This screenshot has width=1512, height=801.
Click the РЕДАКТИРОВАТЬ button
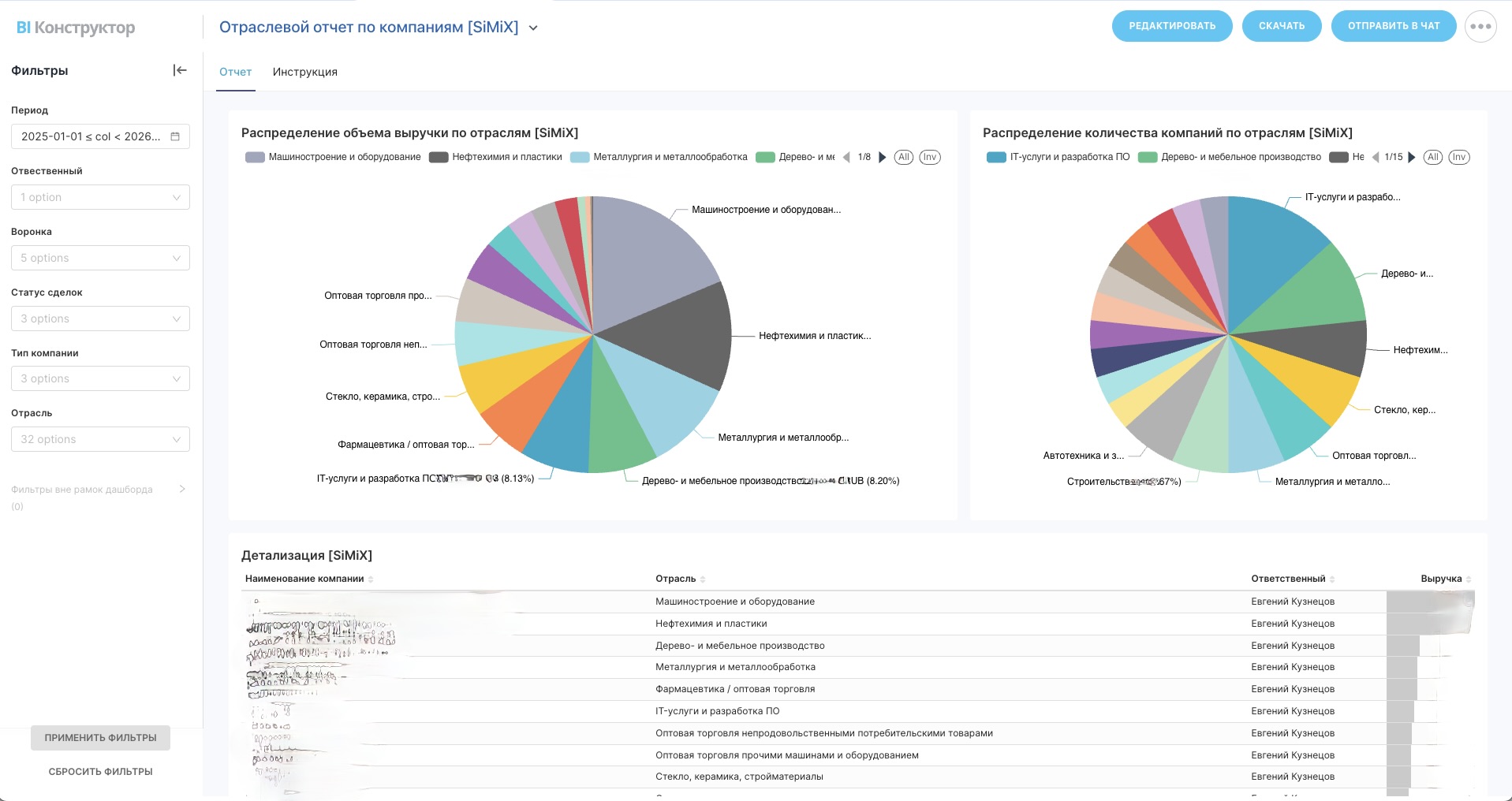click(x=1172, y=26)
